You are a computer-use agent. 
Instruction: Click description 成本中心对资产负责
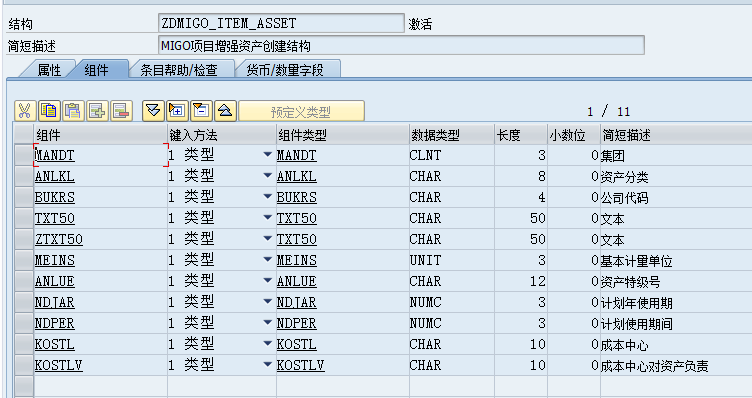pyautogui.click(x=654, y=366)
